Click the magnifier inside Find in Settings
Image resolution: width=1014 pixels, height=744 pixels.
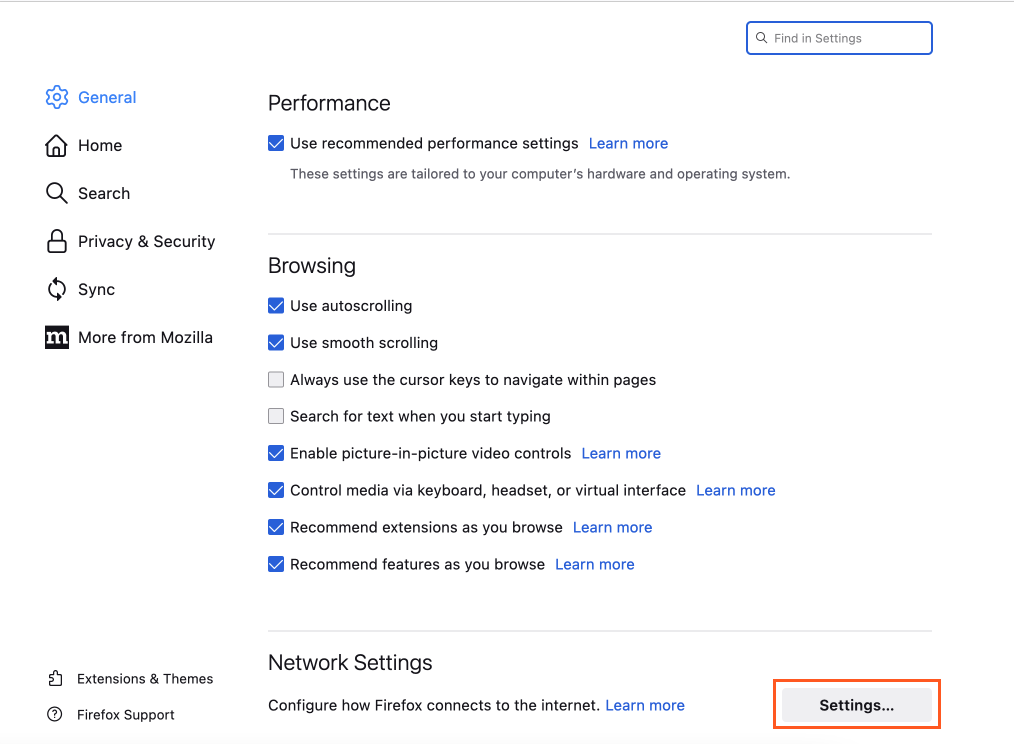[x=763, y=38]
